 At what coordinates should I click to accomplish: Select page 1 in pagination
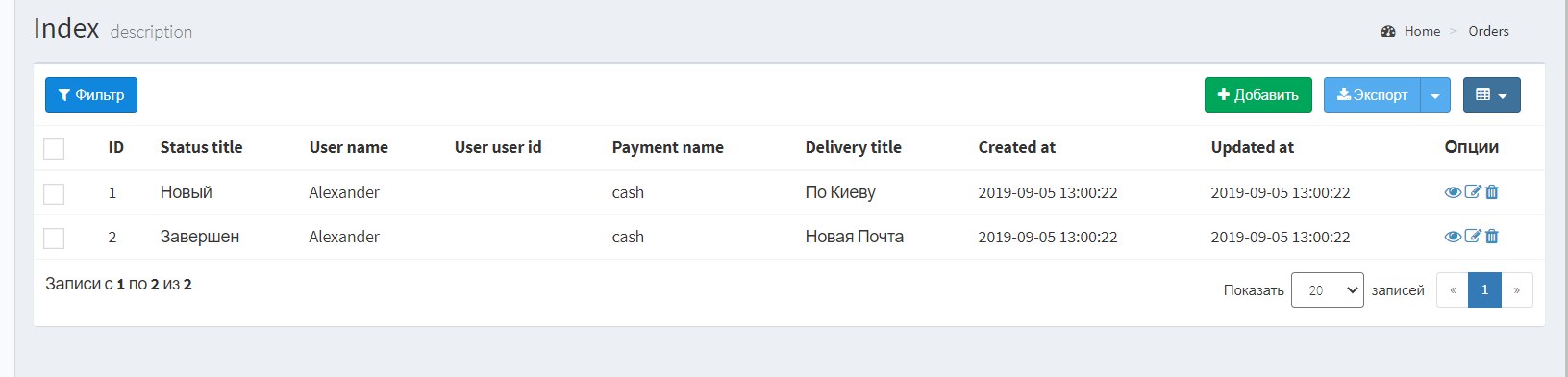(x=1484, y=290)
